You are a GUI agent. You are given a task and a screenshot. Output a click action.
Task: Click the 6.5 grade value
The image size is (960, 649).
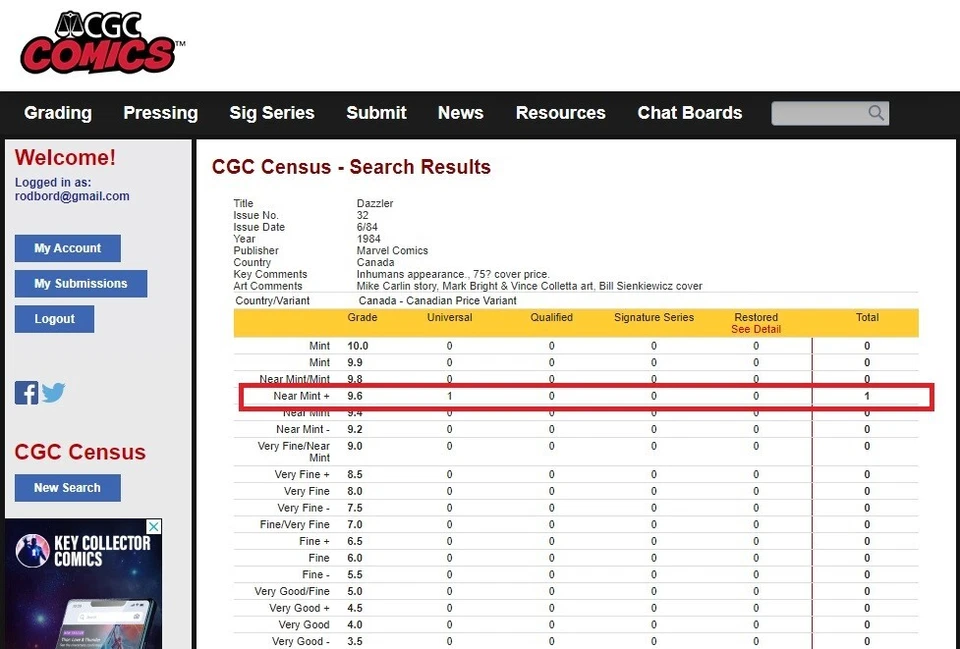pos(355,541)
